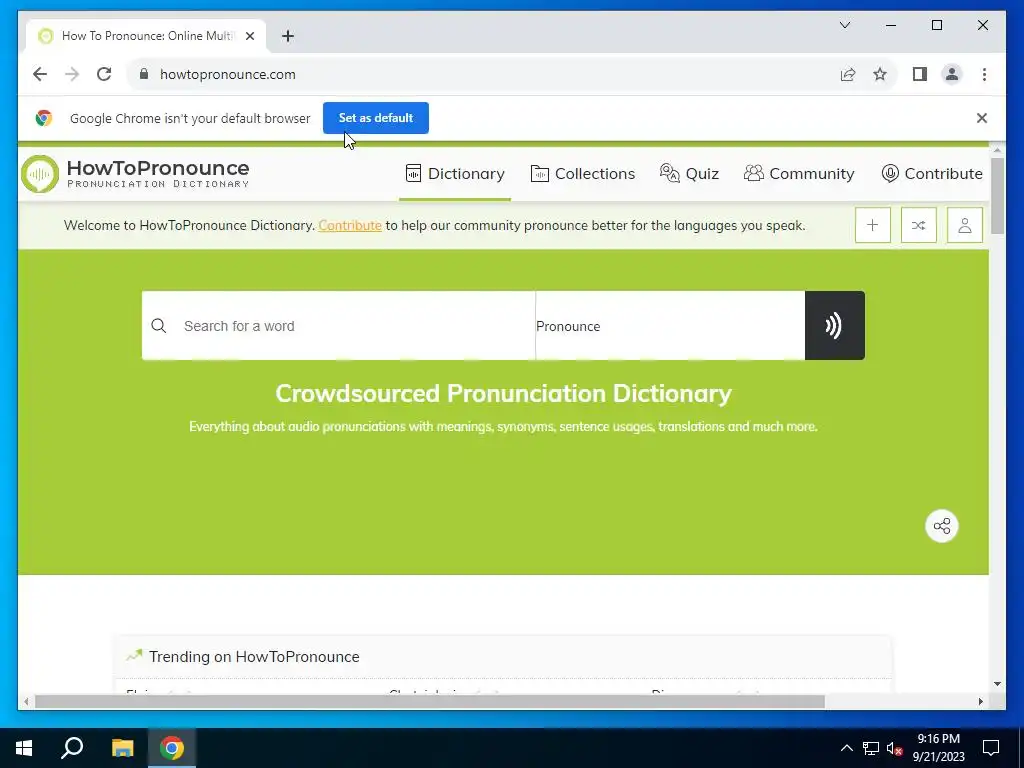Click the scroll down arrow of page
The height and width of the screenshot is (768, 1024).
997,684
